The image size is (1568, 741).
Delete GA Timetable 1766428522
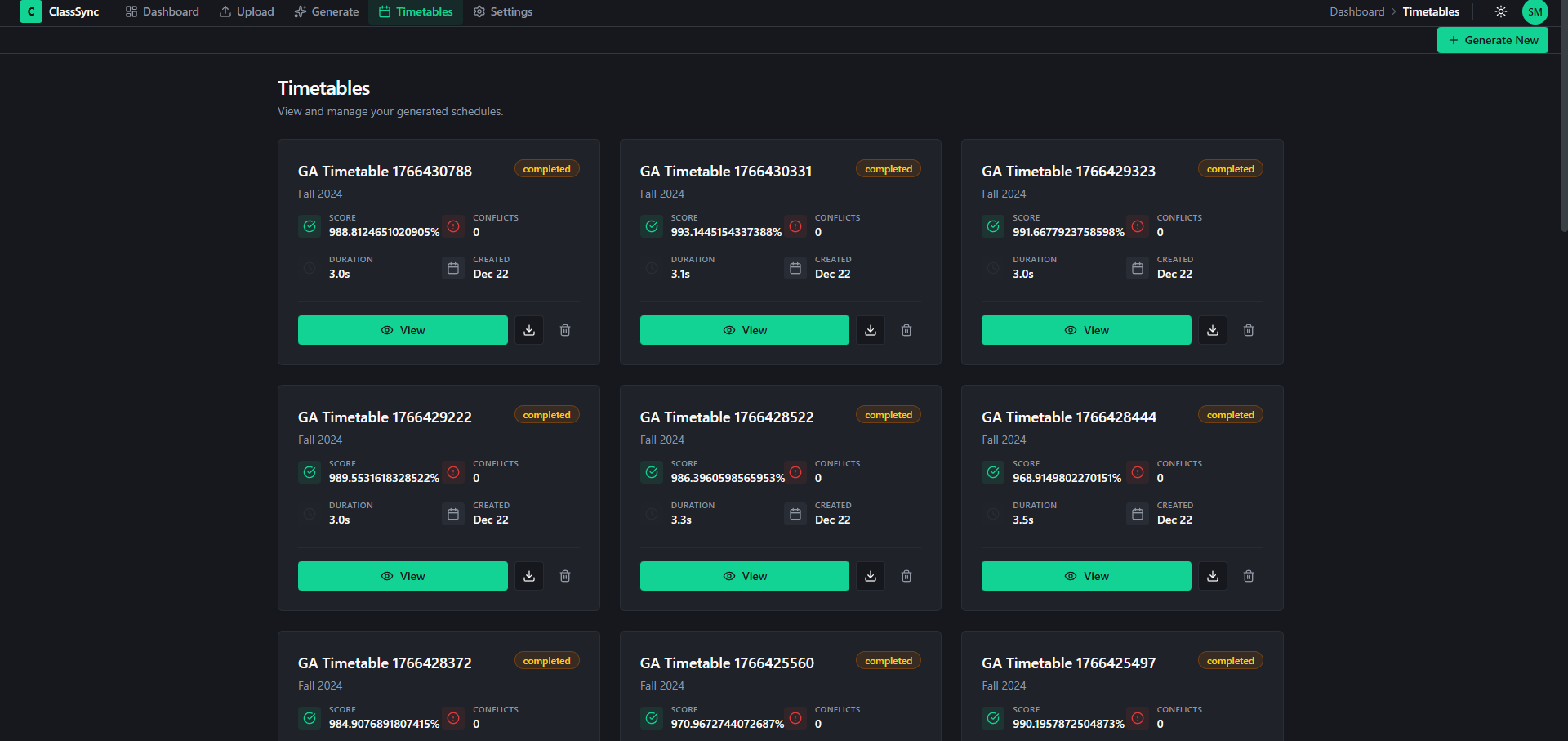(x=906, y=576)
